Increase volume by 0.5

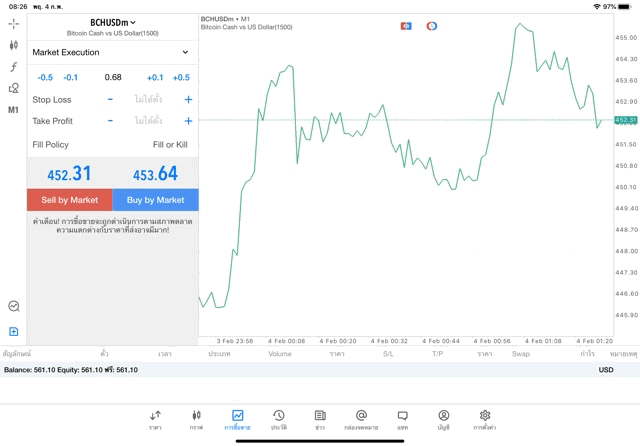coord(181,78)
